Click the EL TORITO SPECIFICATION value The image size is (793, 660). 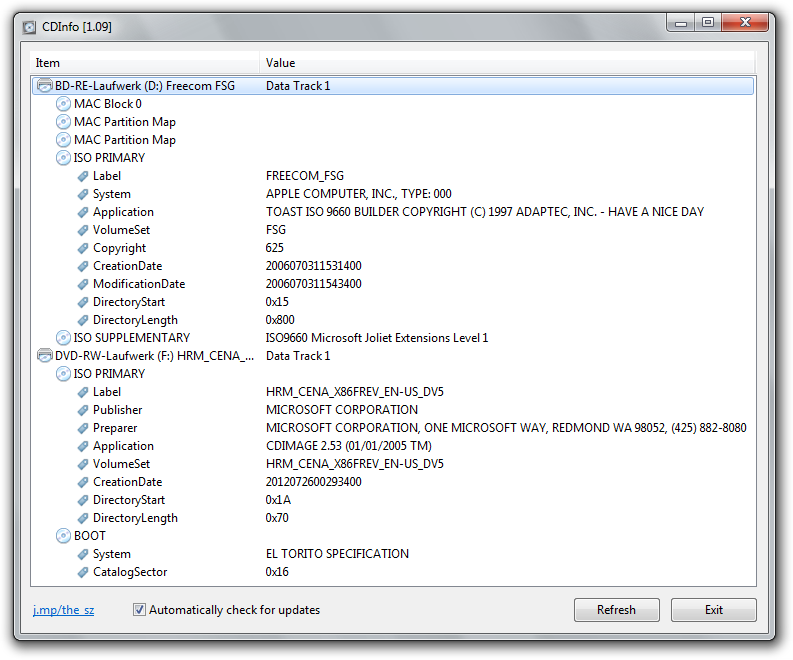click(337, 554)
